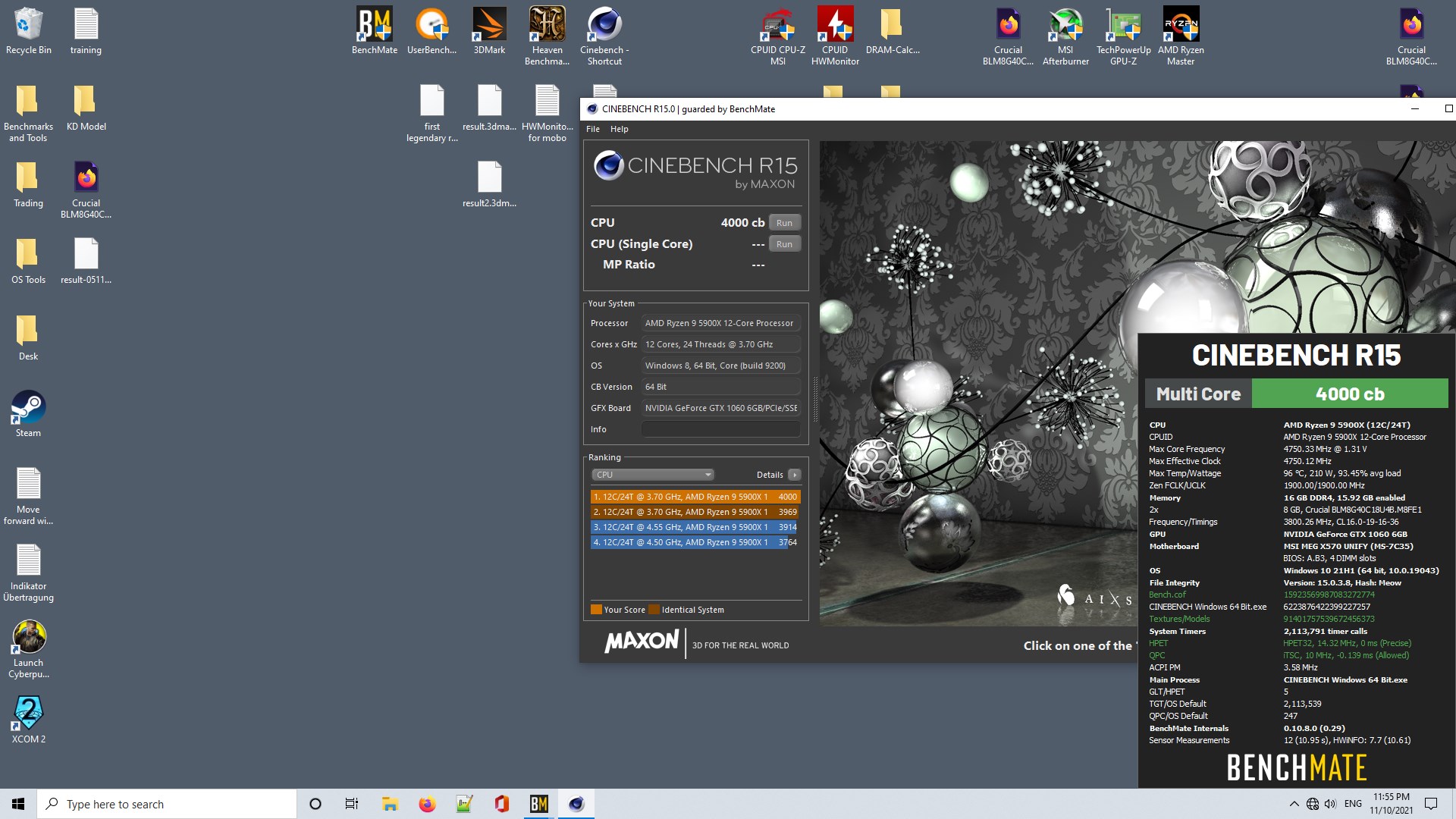This screenshot has width=1456, height=819.
Task: Select the Recycle Bin icon
Action: coord(29,31)
